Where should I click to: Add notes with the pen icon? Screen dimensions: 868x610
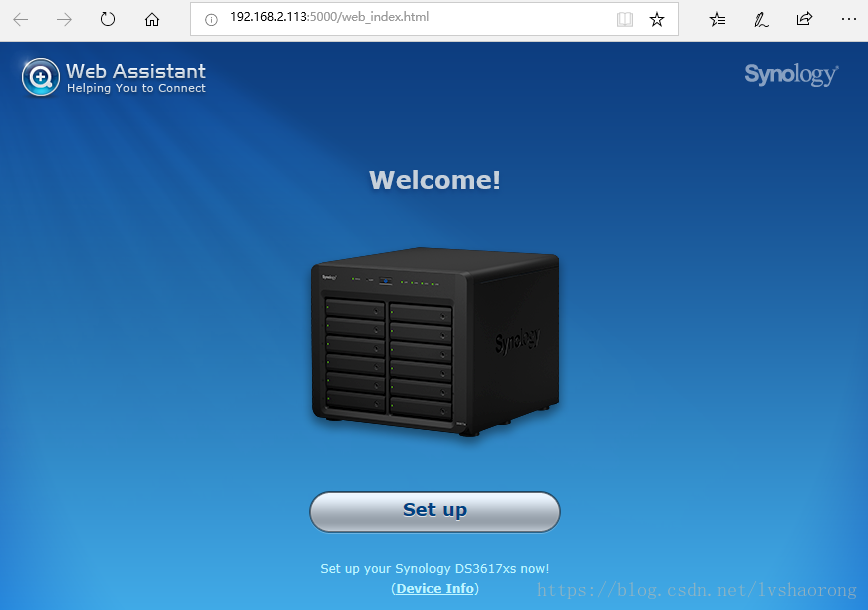coord(761,20)
